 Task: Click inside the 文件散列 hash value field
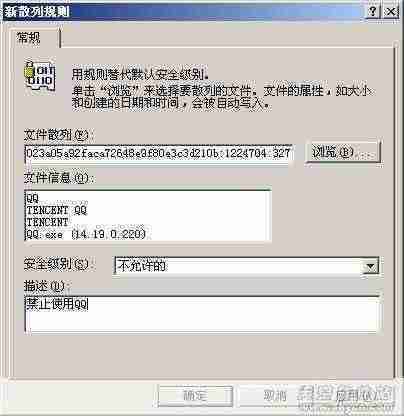point(159,154)
